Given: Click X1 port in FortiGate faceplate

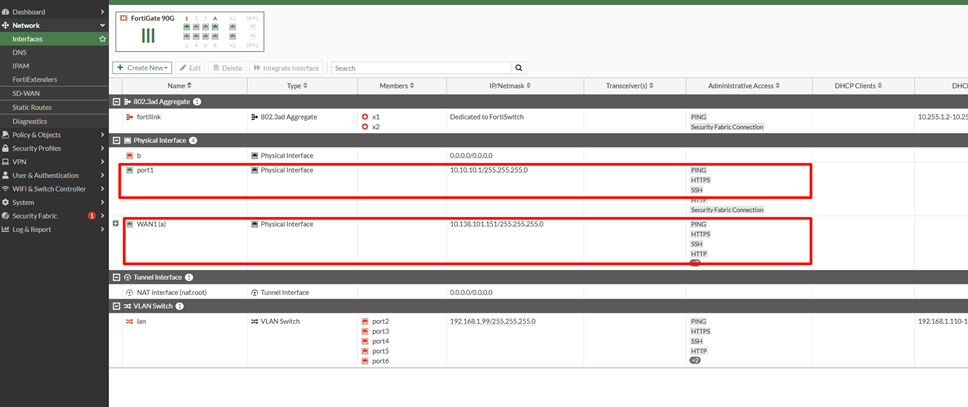Looking at the screenshot, I should pyautogui.click(x=233, y=27).
